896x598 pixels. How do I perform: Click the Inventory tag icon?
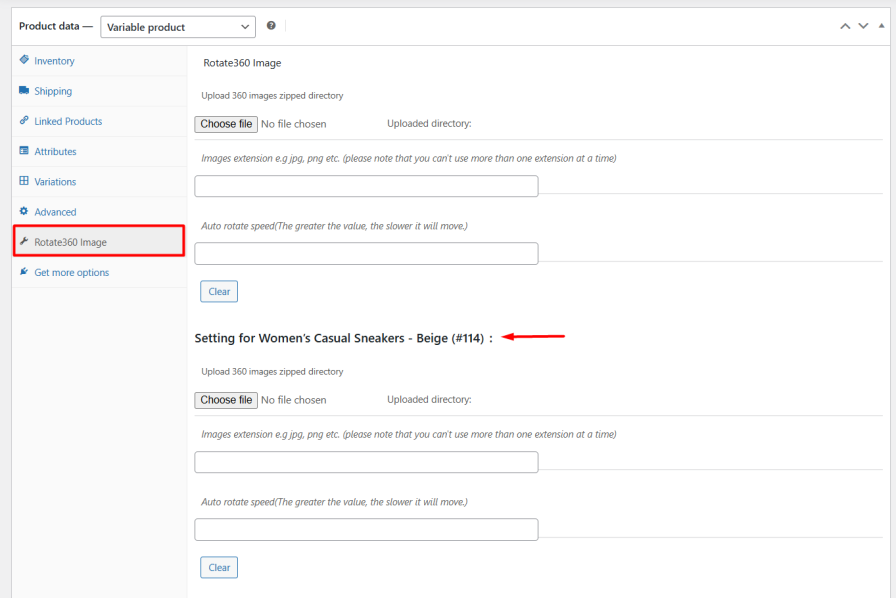pos(24,59)
